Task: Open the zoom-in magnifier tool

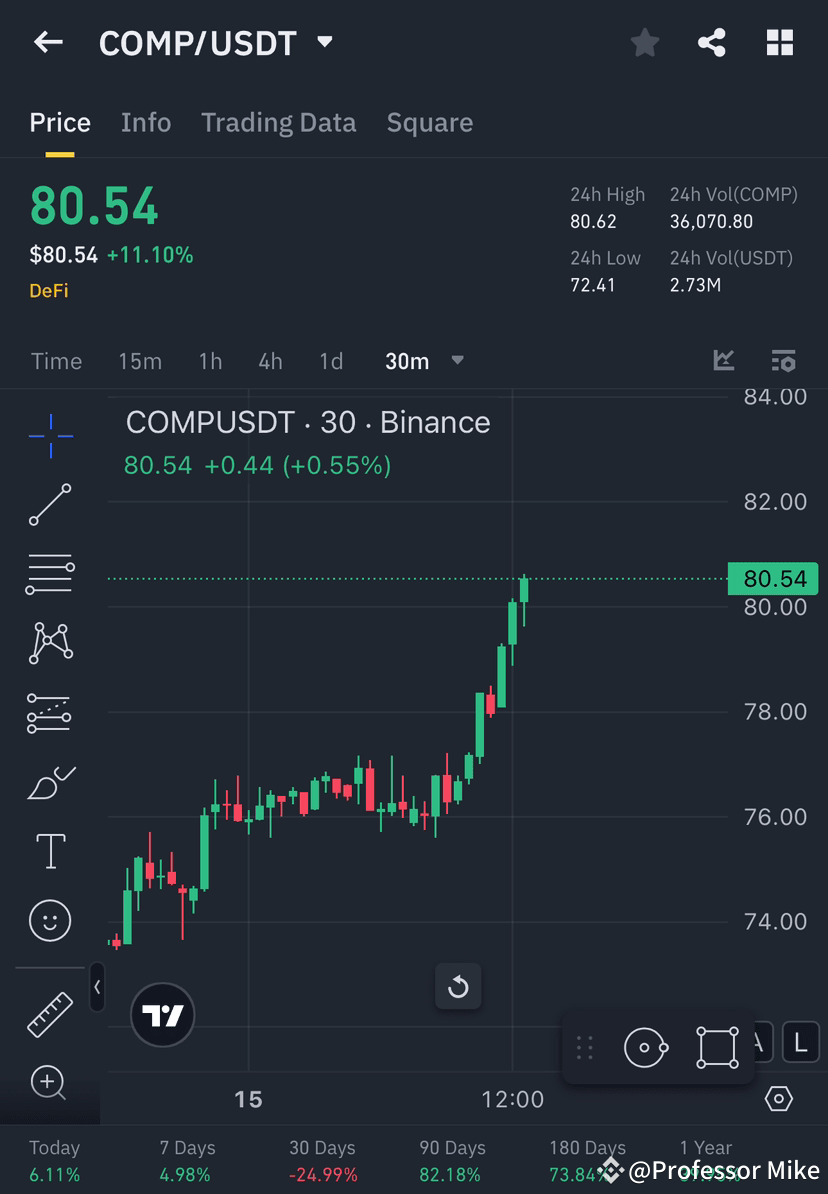Action: pos(50,1083)
